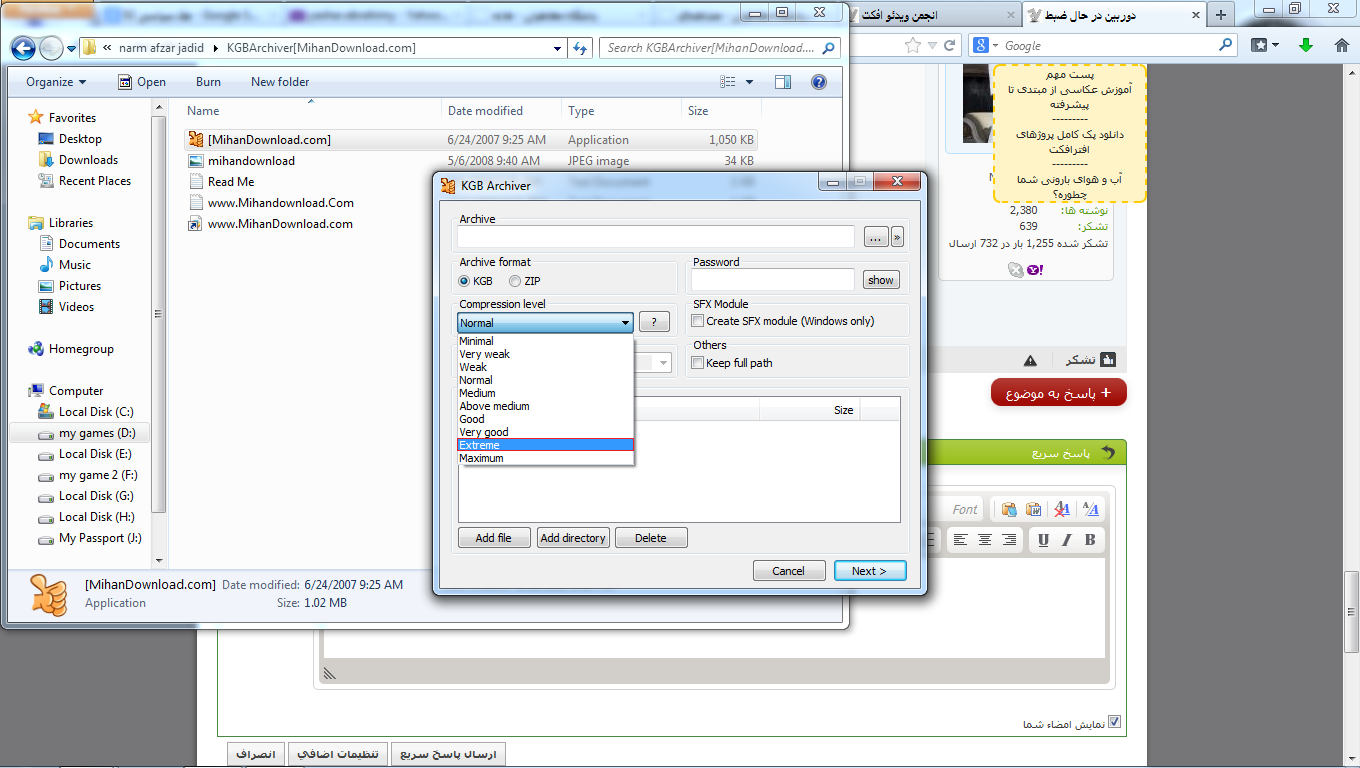Viewport: 1360px width, 768px height.
Task: Choose Above medium compression option
Action: 545,406
